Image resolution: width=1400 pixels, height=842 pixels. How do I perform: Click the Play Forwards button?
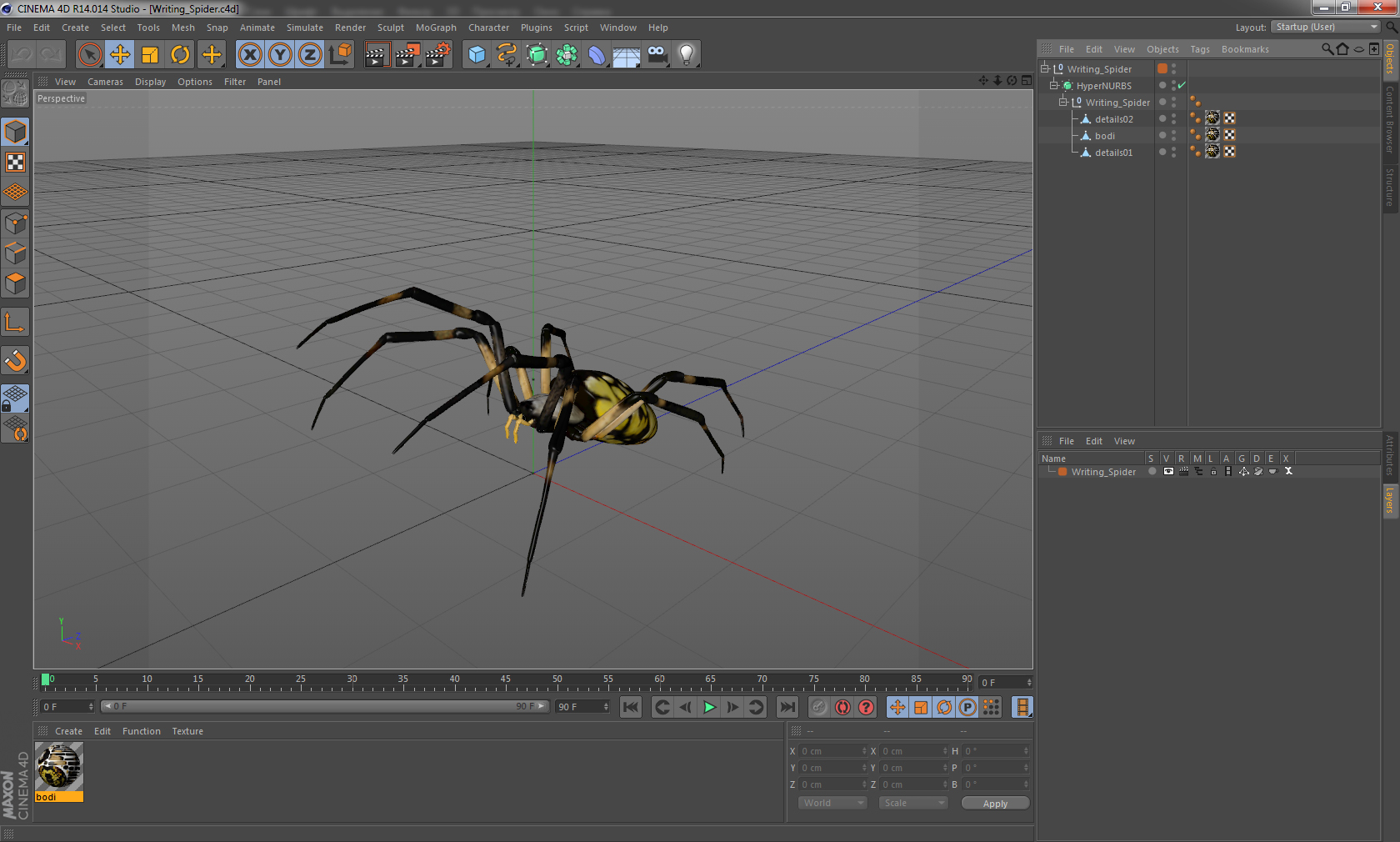point(709,708)
